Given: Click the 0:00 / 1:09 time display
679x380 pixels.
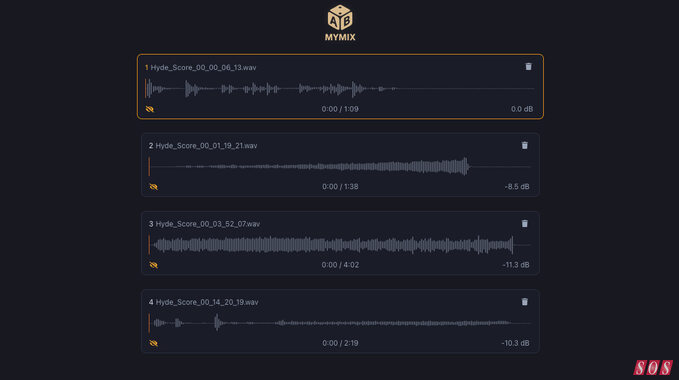Looking at the screenshot, I should coord(340,109).
